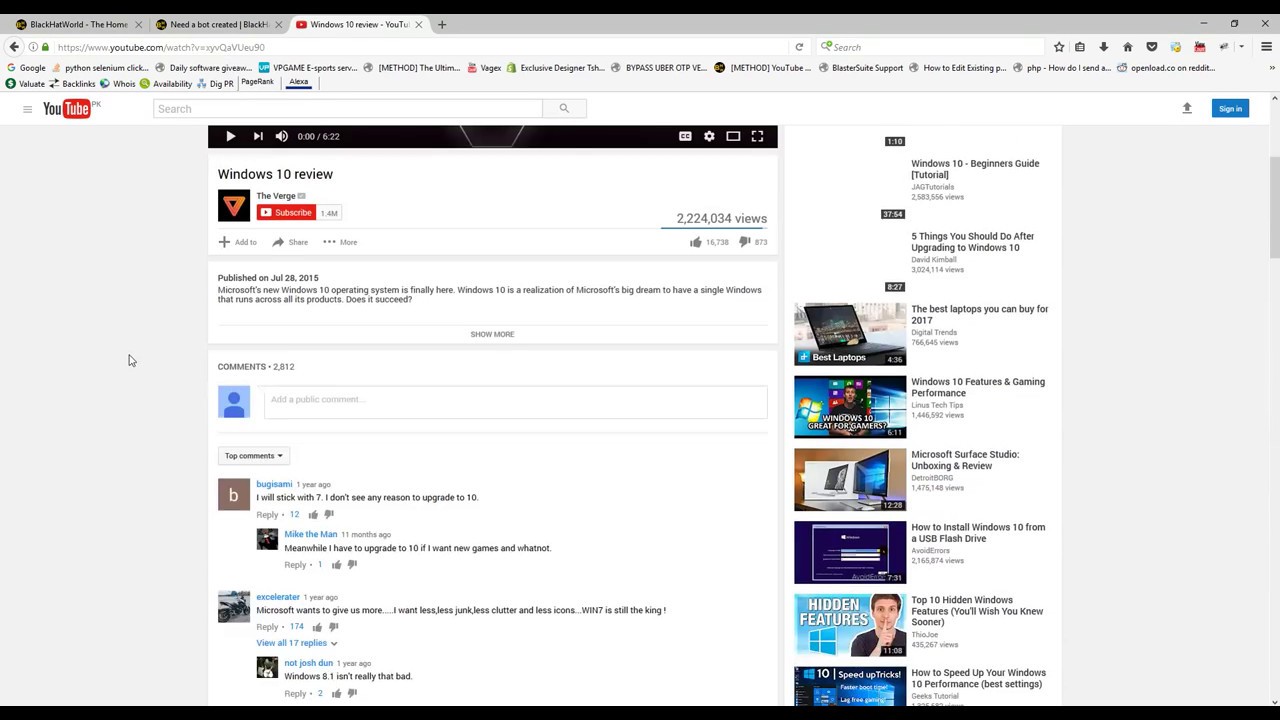Subscribe to The Verge channel

[x=286, y=212]
